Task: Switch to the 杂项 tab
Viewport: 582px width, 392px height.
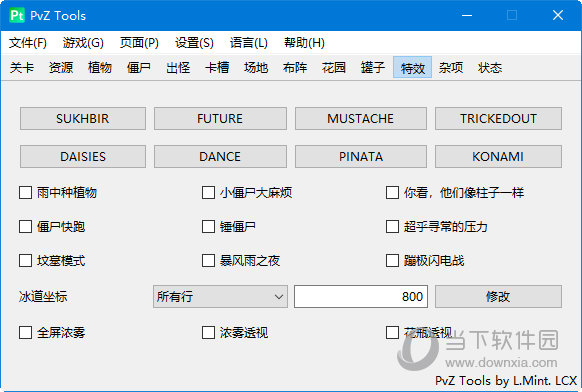Action: pyautogui.click(x=451, y=68)
